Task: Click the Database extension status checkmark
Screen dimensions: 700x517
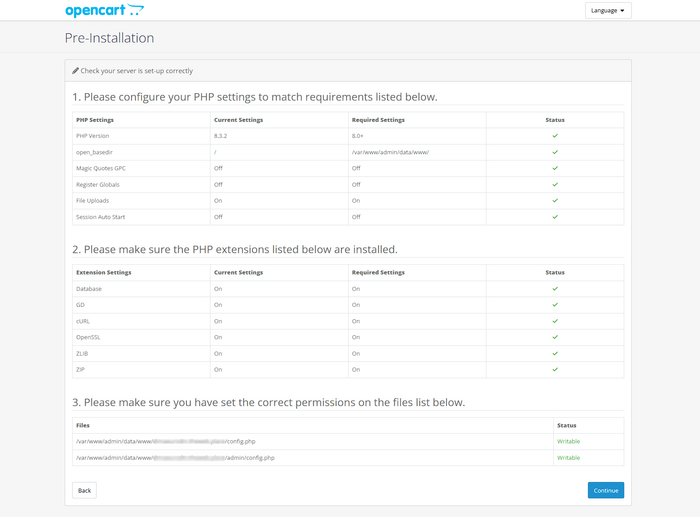Action: tap(555, 289)
